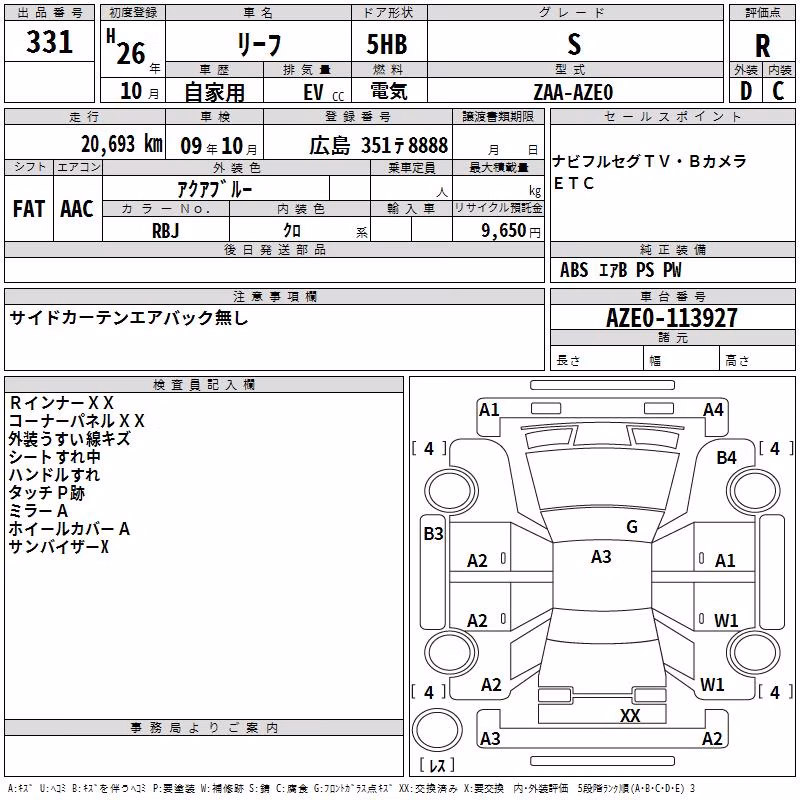
Task: Select the 注意事項欄 section header
Action: pos(274,296)
